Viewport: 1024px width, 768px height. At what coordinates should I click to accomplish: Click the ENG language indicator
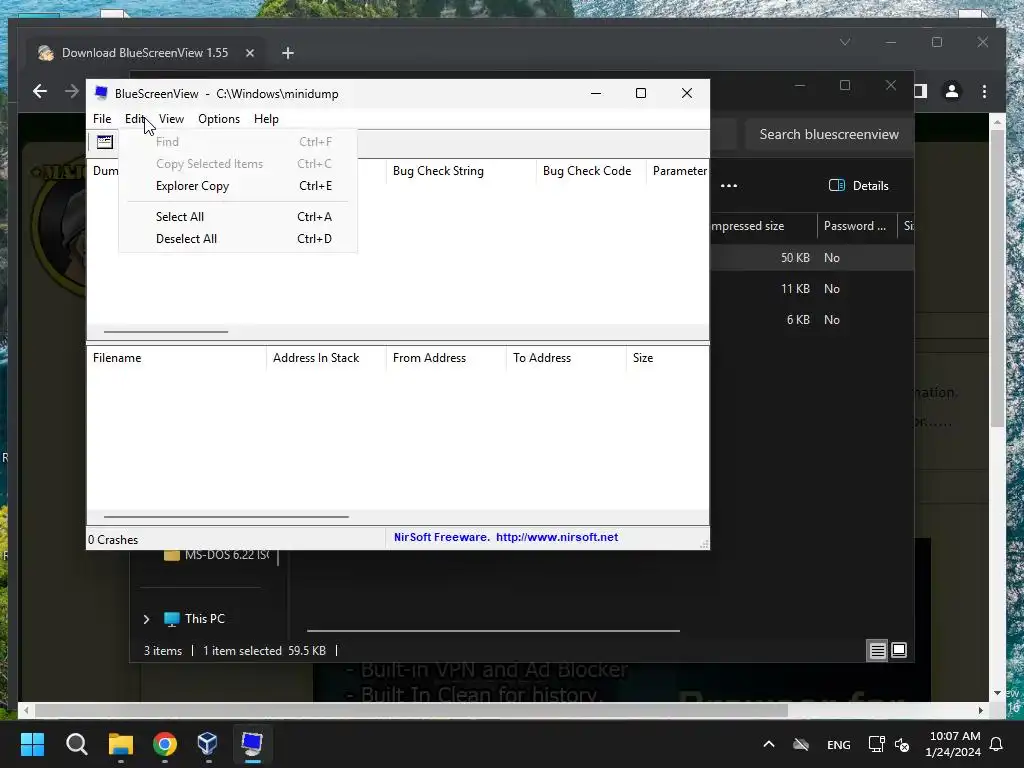(839, 745)
